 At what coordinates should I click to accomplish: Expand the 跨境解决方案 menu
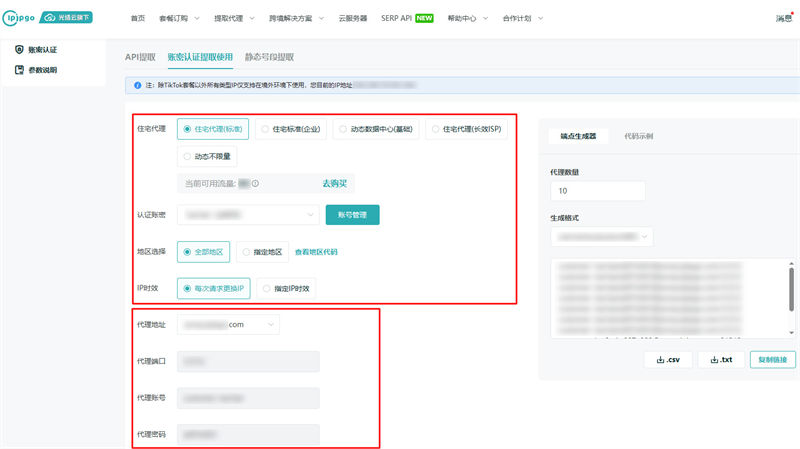tap(296, 18)
